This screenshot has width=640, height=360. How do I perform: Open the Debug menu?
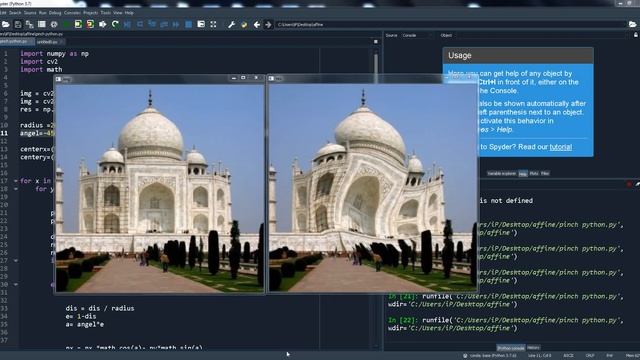(x=55, y=13)
